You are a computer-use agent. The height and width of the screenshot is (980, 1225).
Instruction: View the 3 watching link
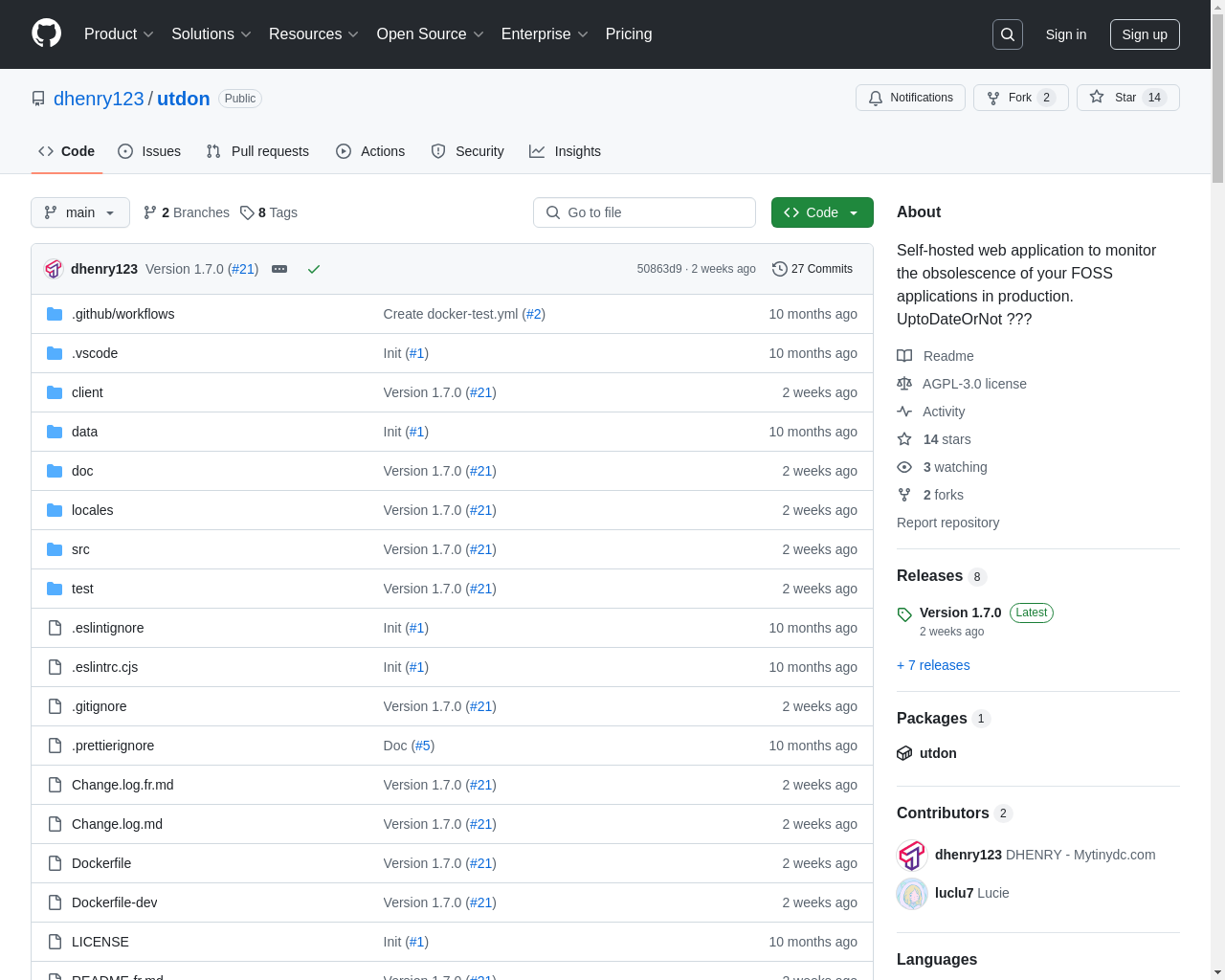(942, 467)
